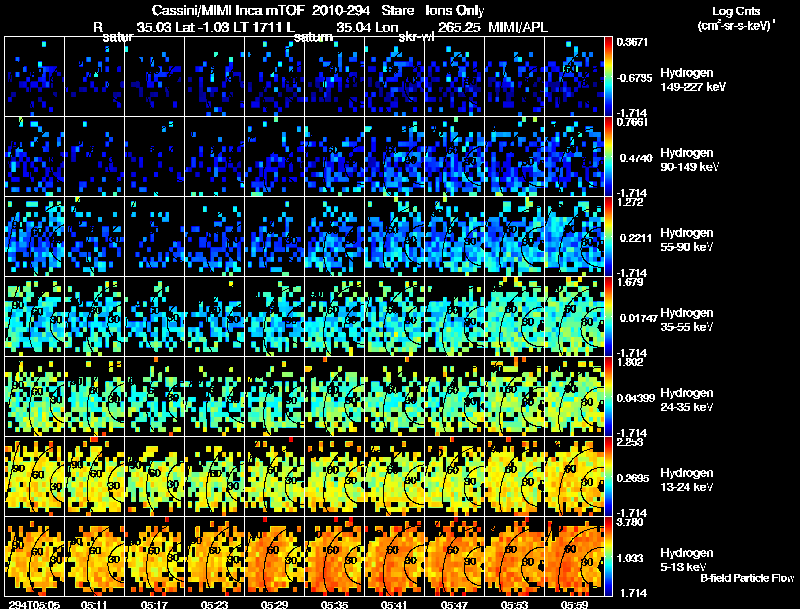This screenshot has width=800, height=609.
Task: Select the 'Hydrogen 13-24 keV' row label
Action: coord(687,480)
